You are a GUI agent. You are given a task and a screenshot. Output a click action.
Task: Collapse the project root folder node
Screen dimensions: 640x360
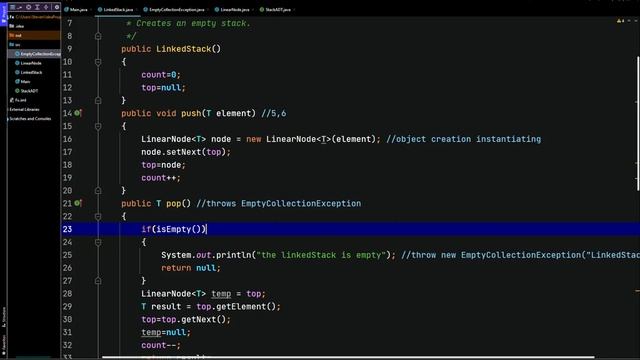(x=8, y=17)
